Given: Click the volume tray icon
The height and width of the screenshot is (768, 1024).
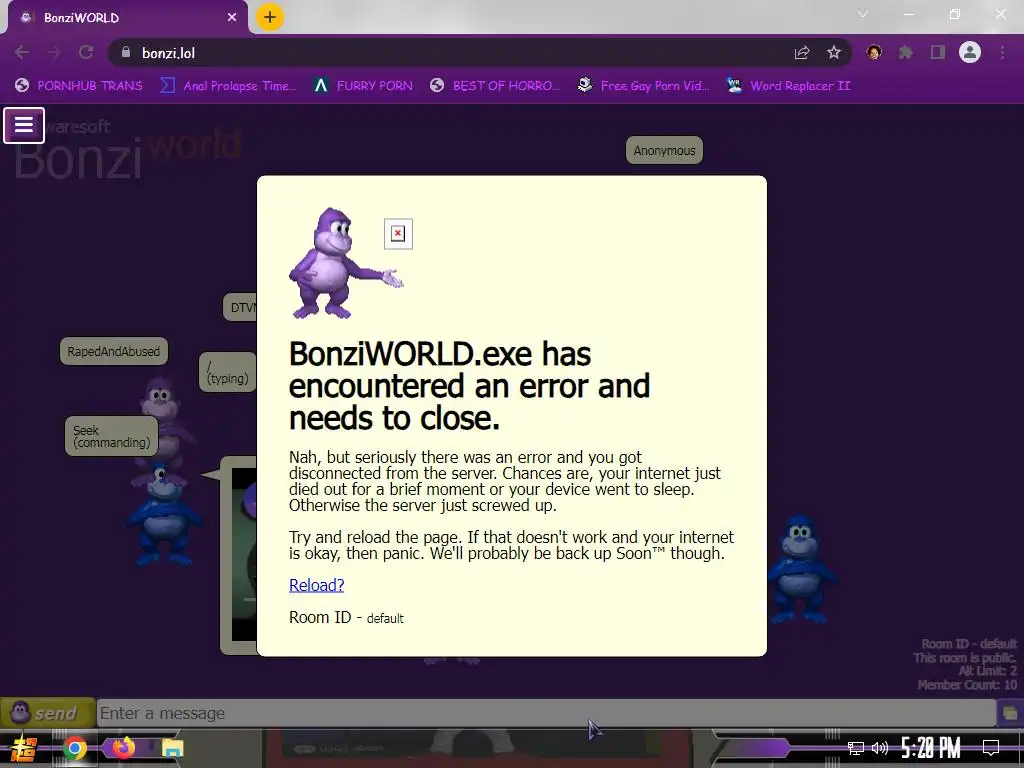Looking at the screenshot, I should [880, 748].
